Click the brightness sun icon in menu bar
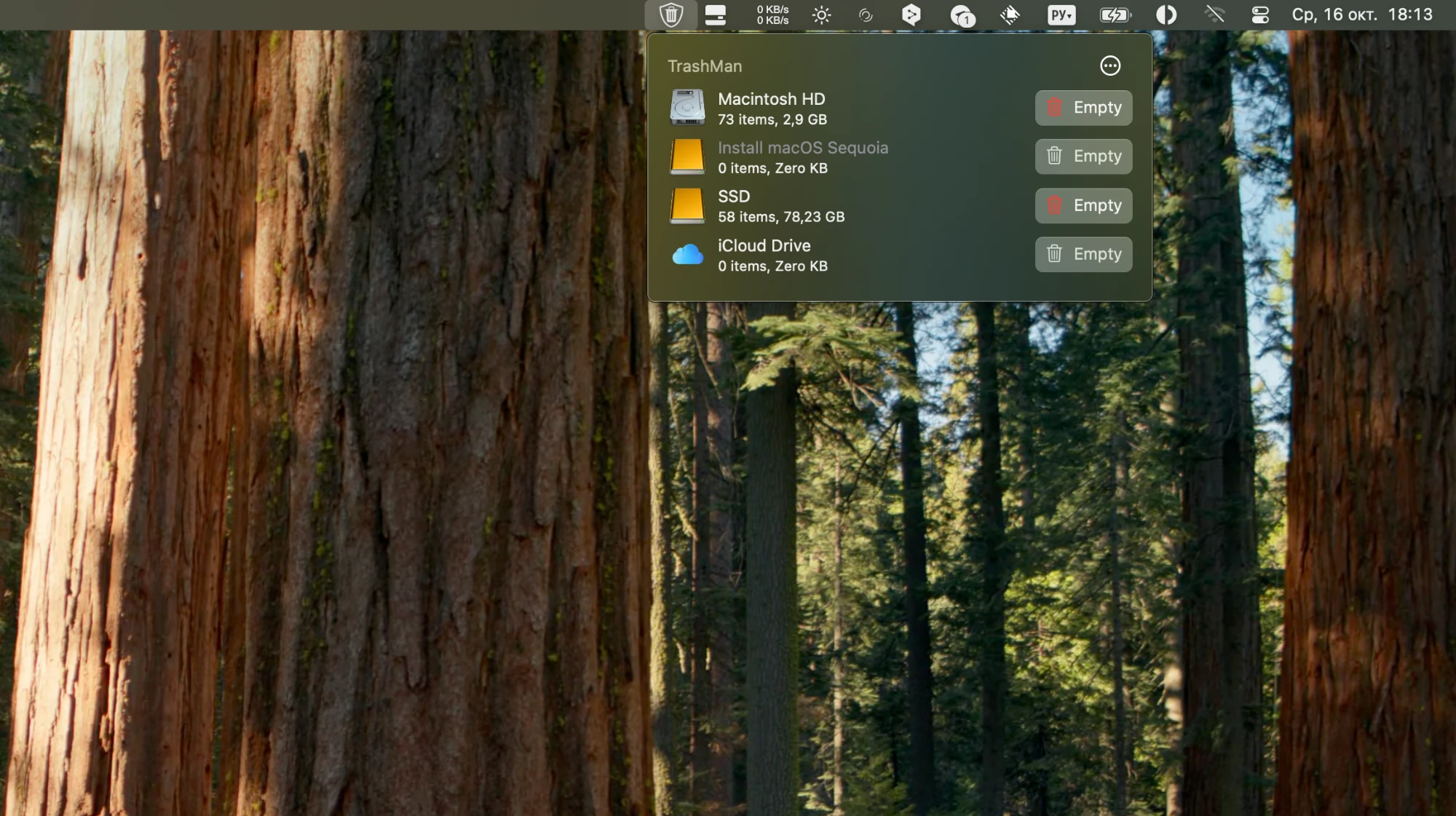1456x816 pixels. [821, 15]
